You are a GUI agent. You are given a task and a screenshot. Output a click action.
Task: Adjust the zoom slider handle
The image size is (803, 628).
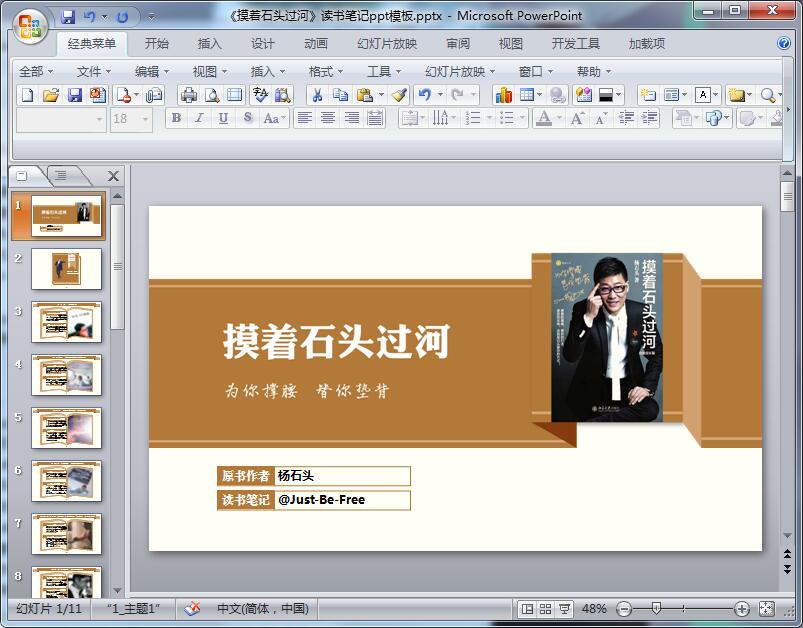[656, 609]
